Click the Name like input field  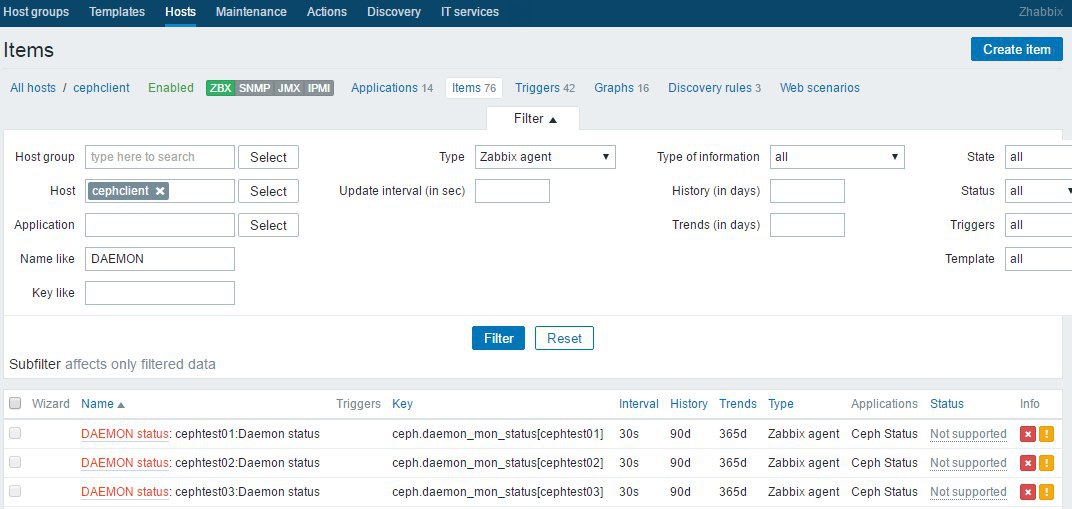pyautogui.click(x=160, y=259)
